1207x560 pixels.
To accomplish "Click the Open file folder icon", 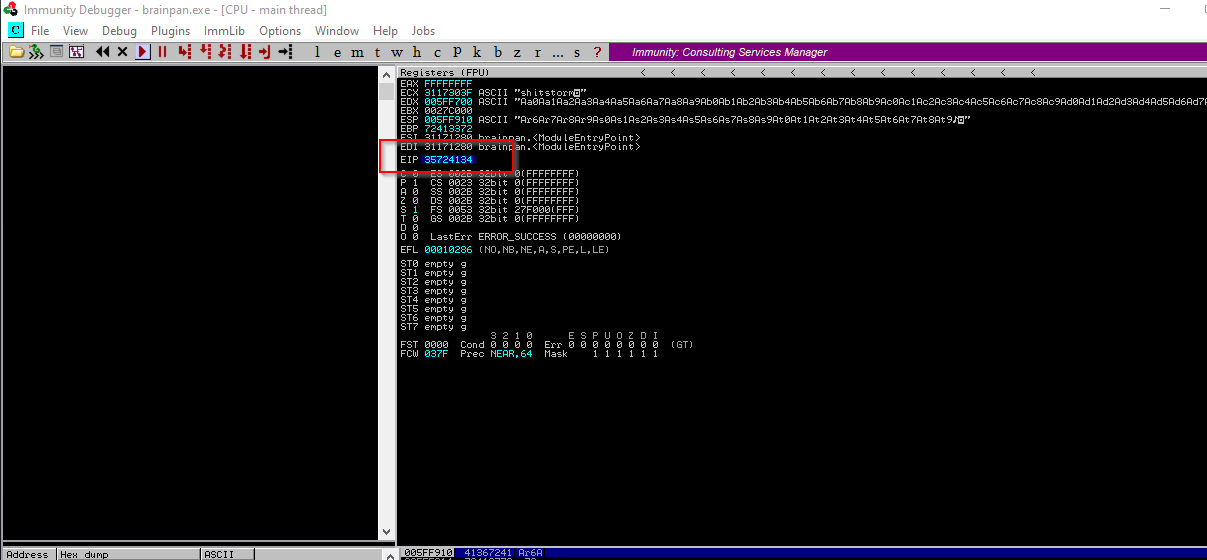I will coord(16,52).
